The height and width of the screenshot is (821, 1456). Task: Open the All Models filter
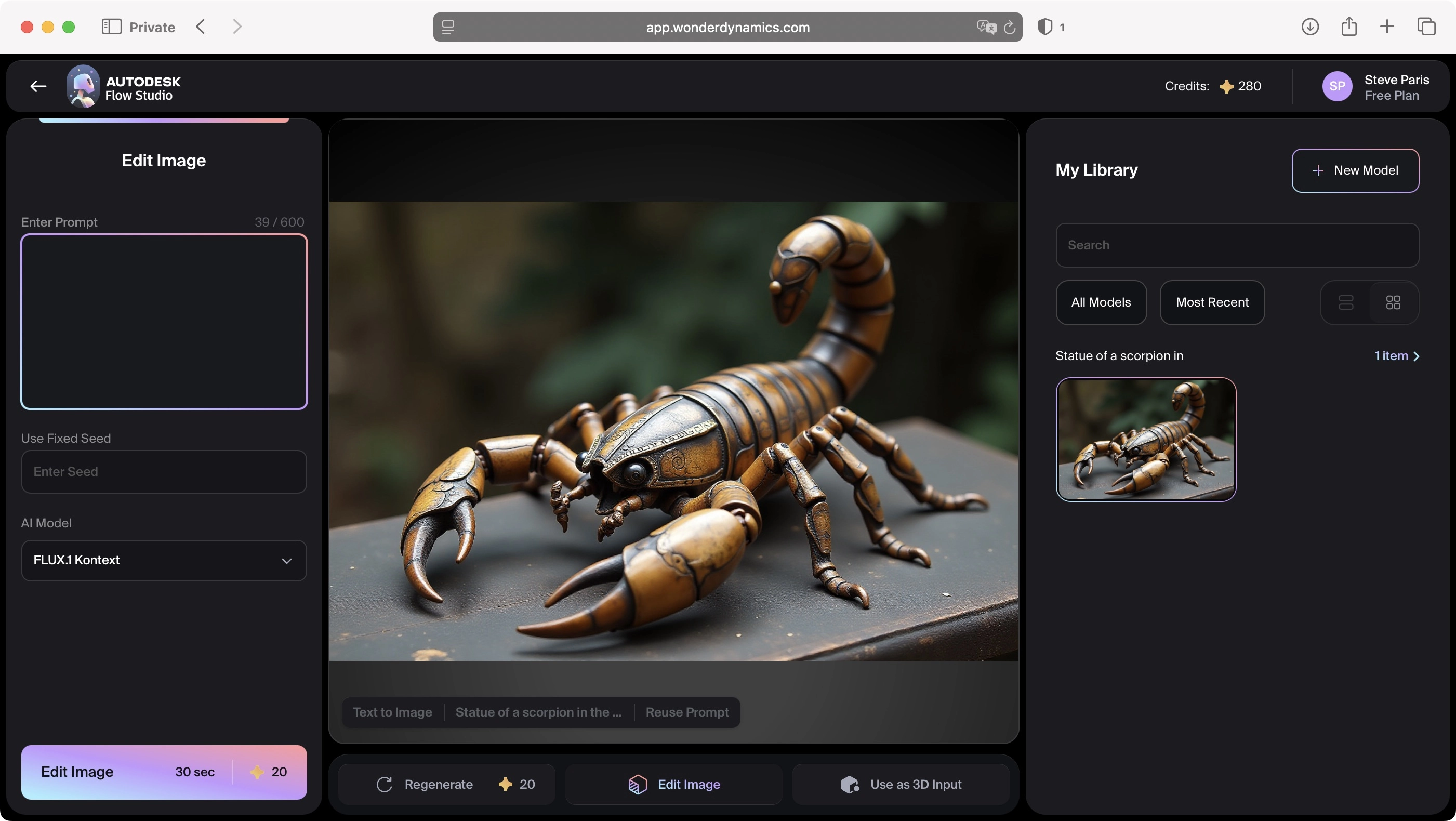click(x=1101, y=302)
